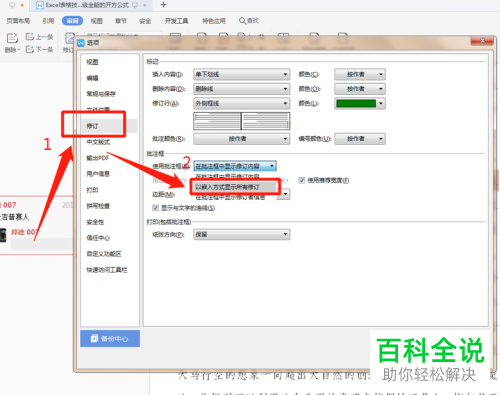Image resolution: width=500 pixels, height=395 pixels.
Task: Click the W document icon on the Excel tab
Action: coord(40,5)
